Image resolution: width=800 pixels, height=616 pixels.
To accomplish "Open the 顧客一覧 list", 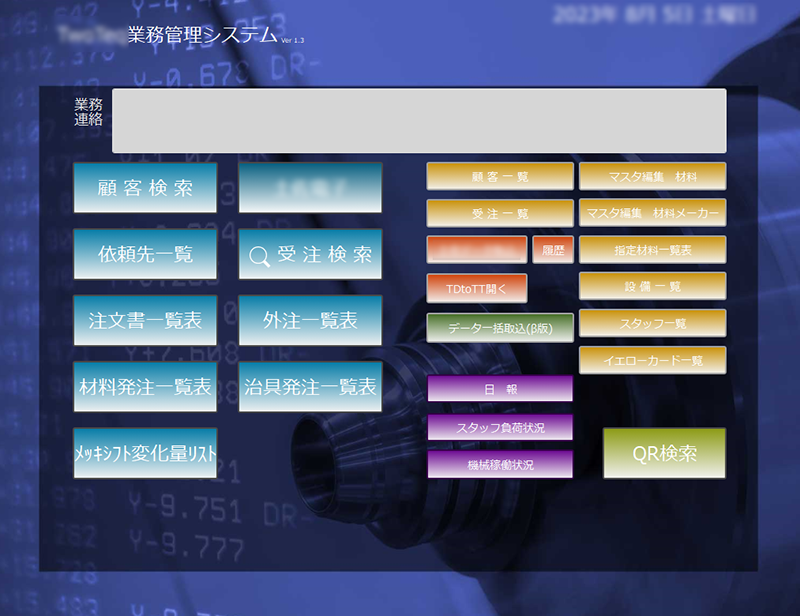I will coord(500,176).
